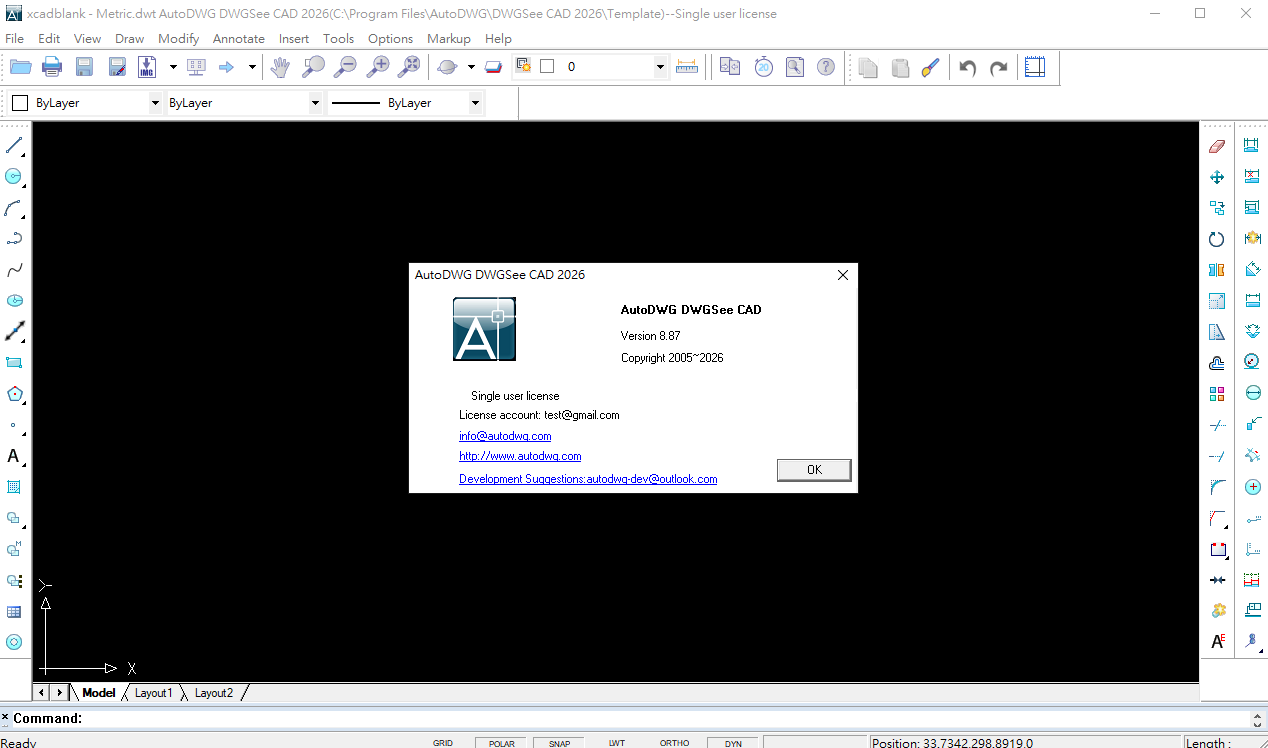Expand the dropdown arrow beside the blue arrow icon
The image size is (1268, 748).
pos(252,67)
